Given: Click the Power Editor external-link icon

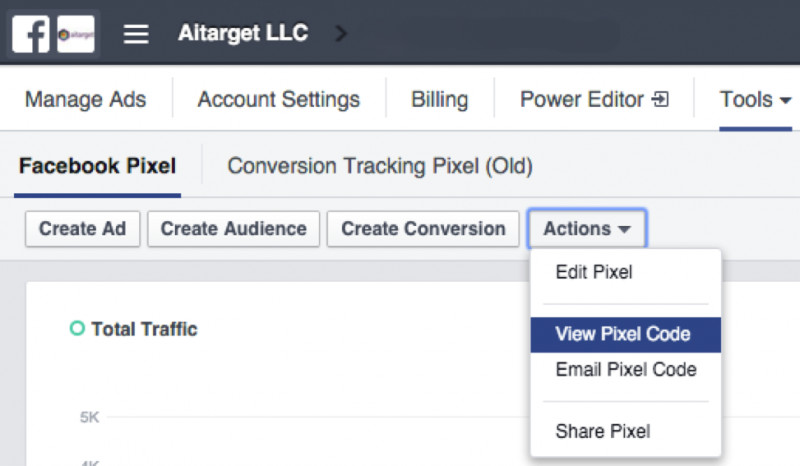Looking at the screenshot, I should (x=660, y=99).
